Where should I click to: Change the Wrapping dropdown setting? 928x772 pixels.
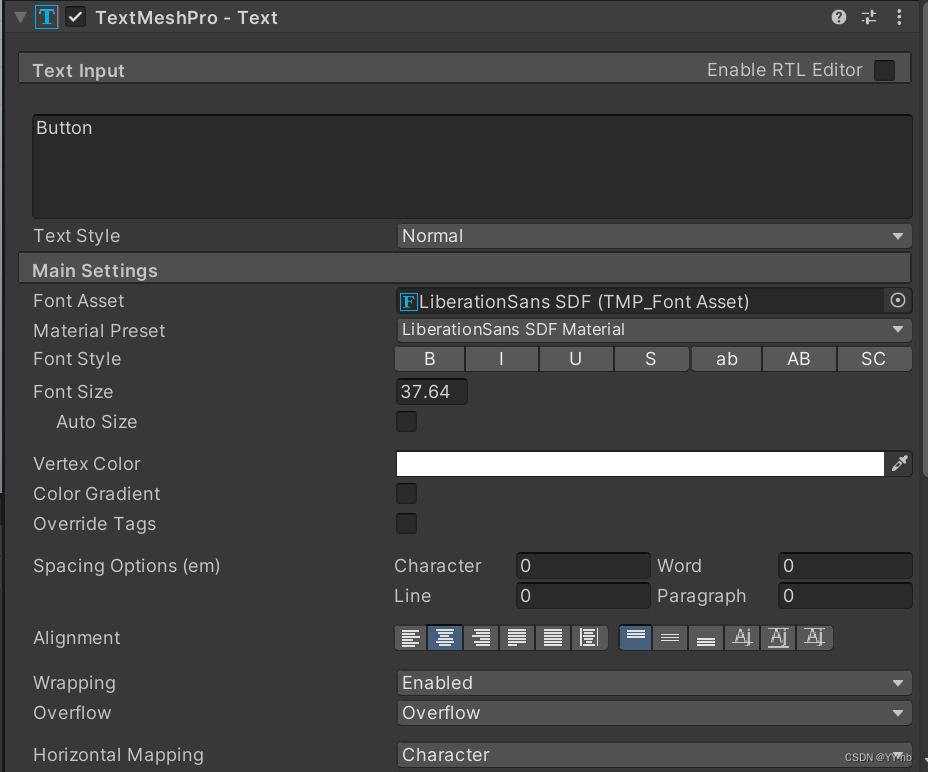654,682
